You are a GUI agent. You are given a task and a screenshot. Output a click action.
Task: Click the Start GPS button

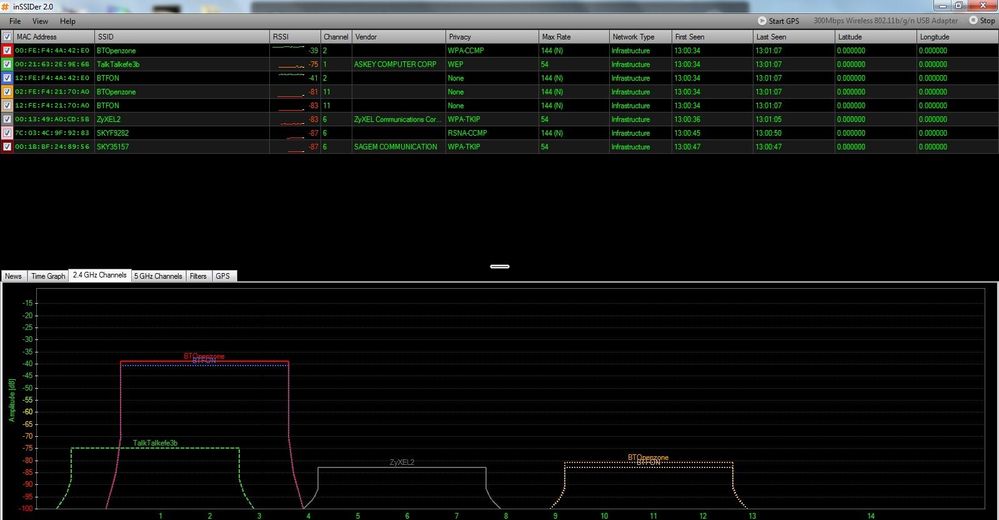coord(778,21)
